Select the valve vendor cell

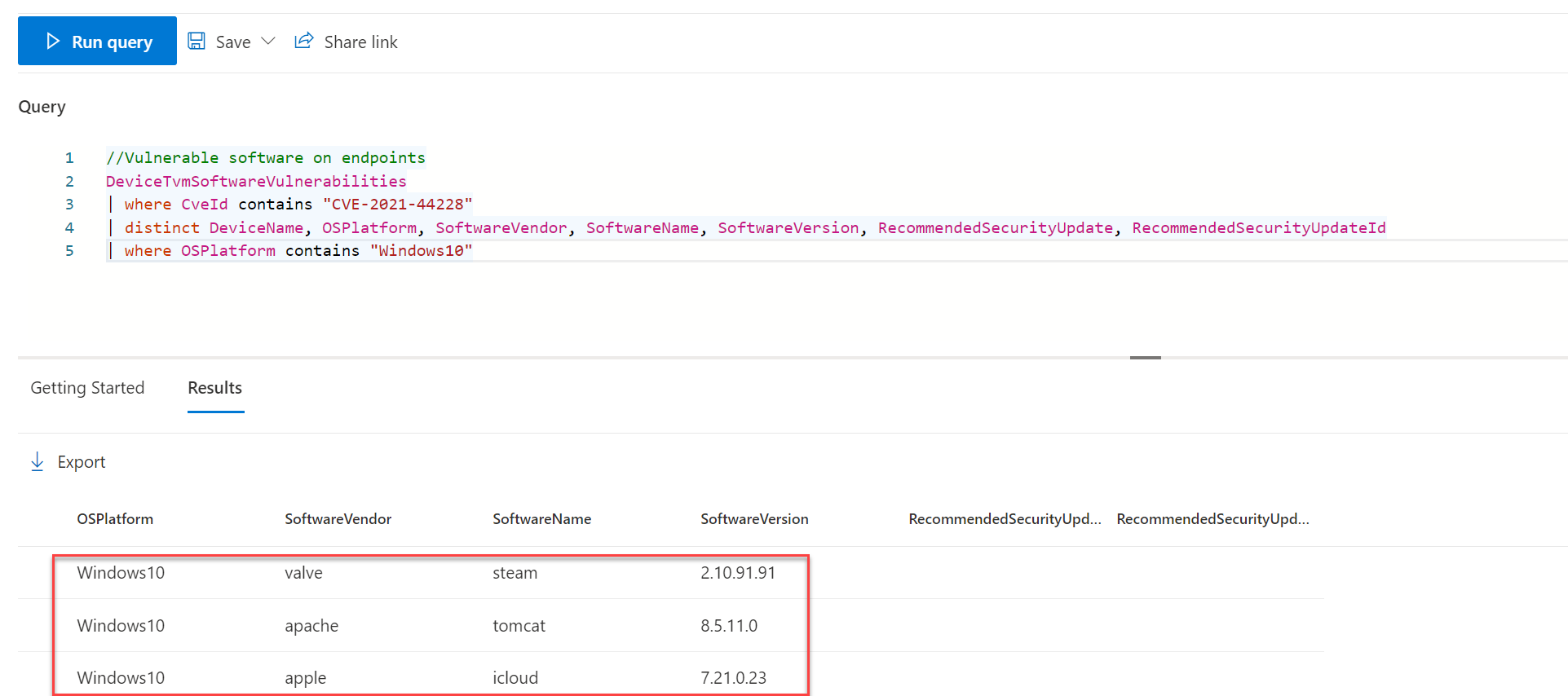(303, 573)
